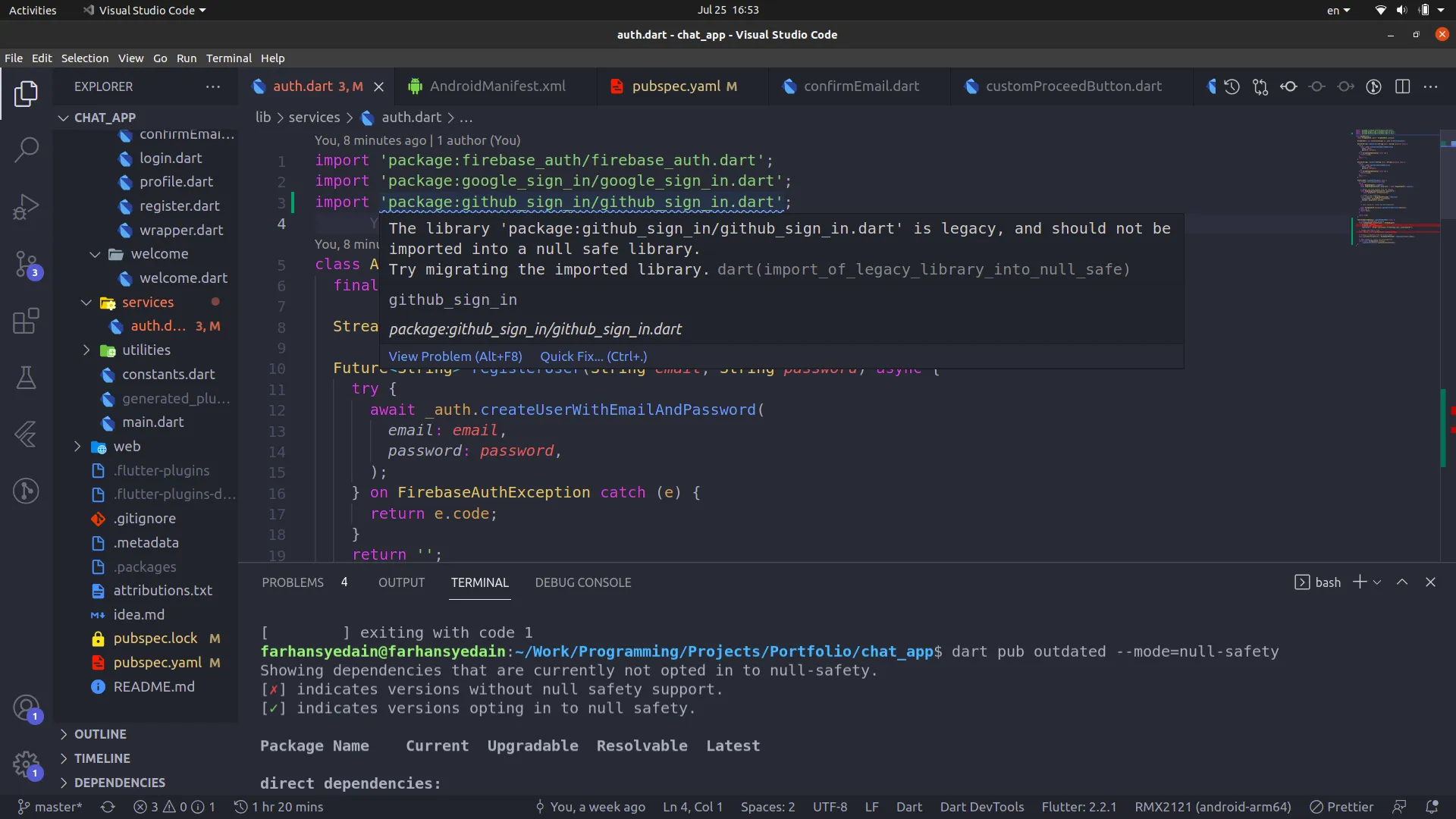Maximize the terminal panel with caret icon
Viewport: 1456px width, 819px height.
click(1402, 582)
